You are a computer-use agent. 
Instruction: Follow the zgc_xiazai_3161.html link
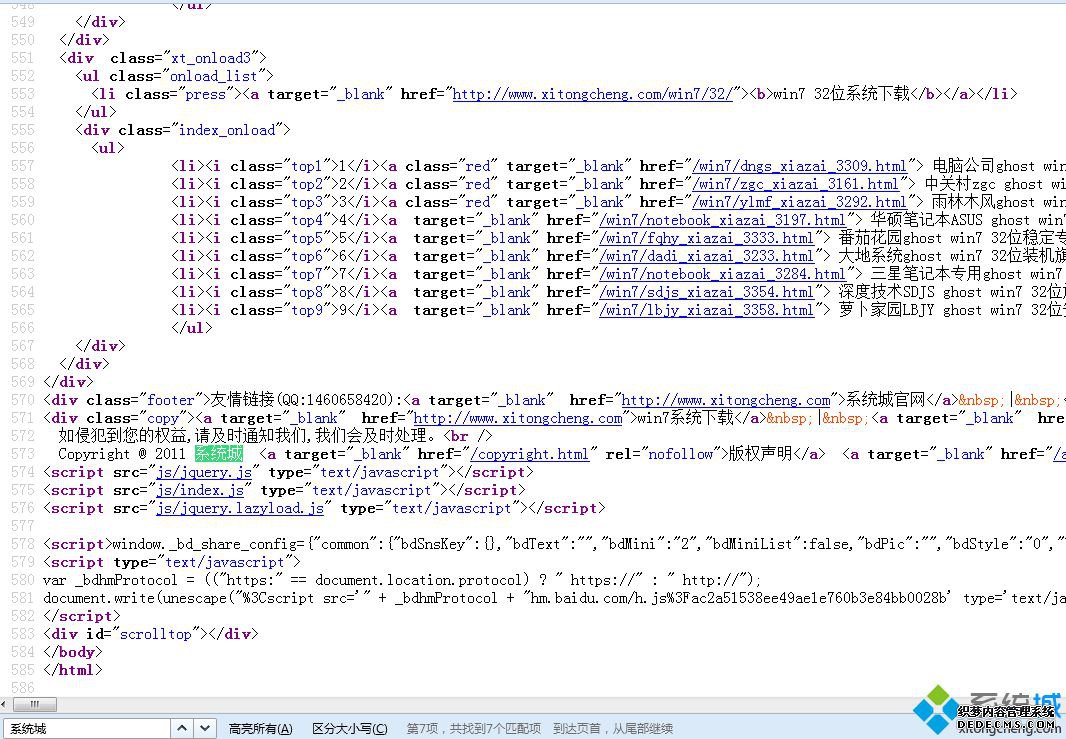[x=795, y=184]
